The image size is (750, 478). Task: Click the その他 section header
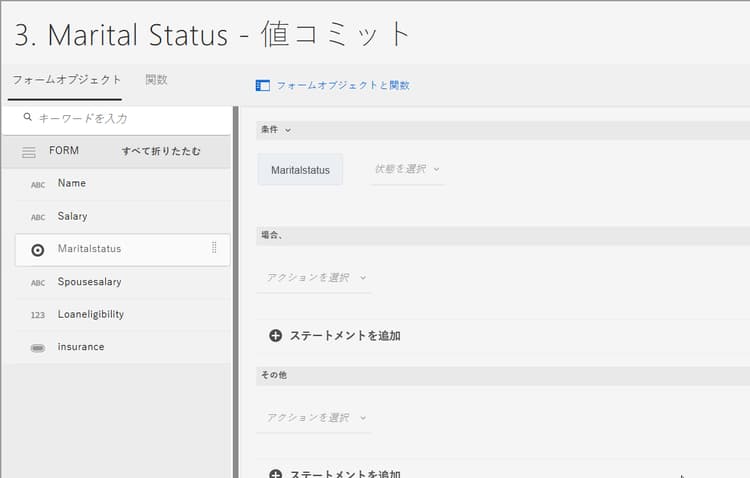tap(503, 376)
